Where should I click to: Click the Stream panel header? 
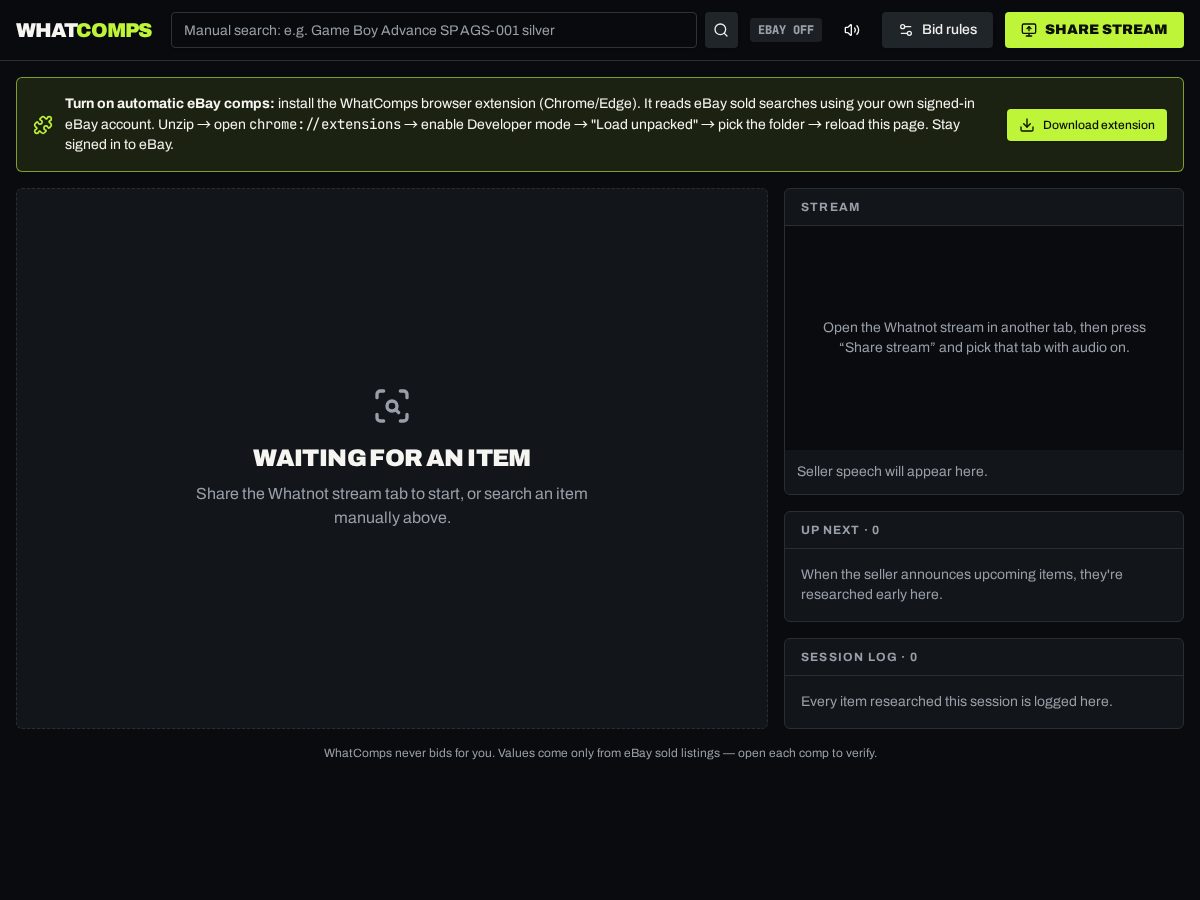tap(984, 207)
